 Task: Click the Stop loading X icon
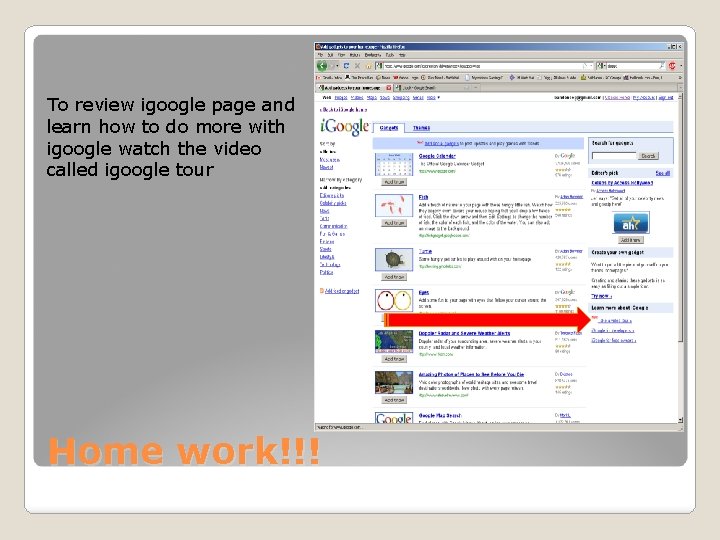point(357,66)
